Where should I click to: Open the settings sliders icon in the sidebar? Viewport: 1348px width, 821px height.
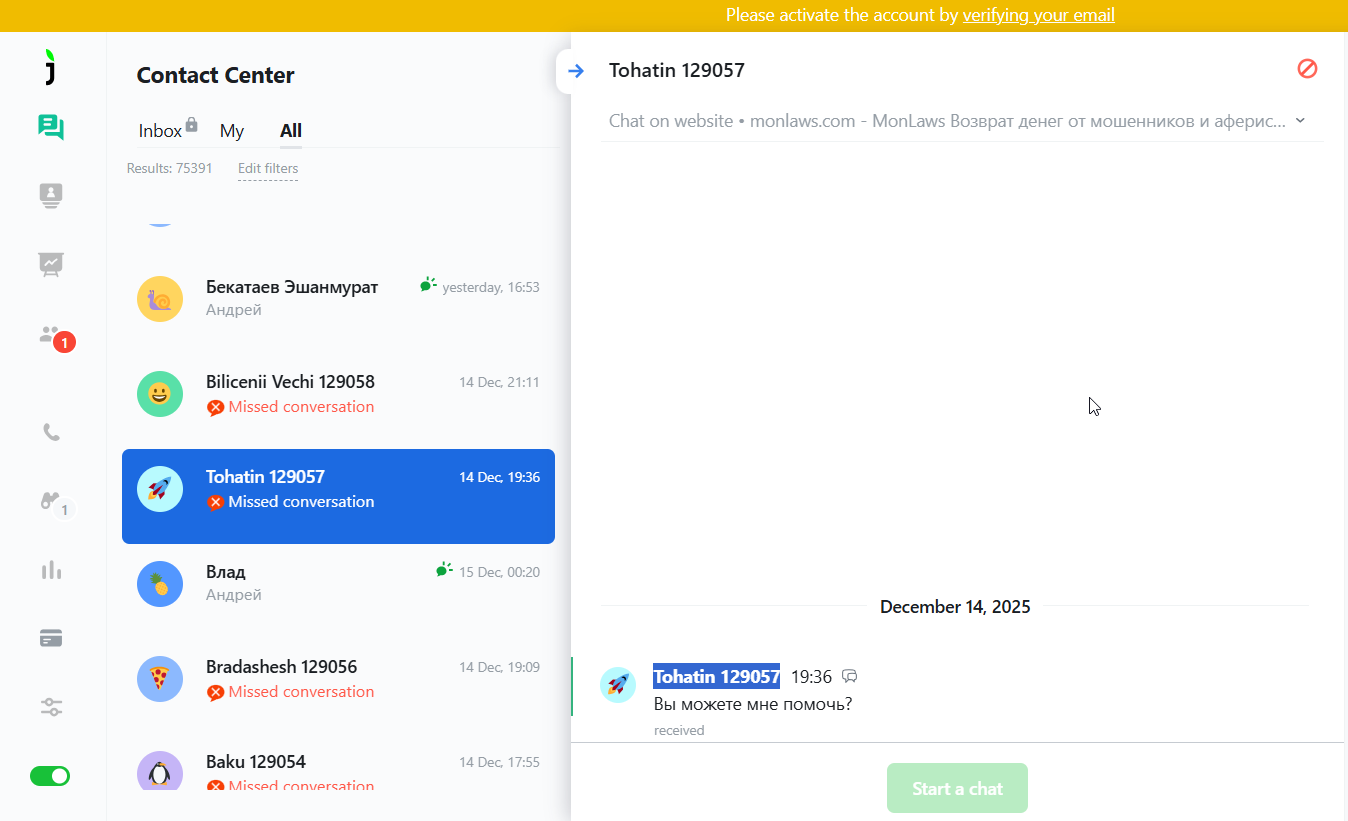pyautogui.click(x=51, y=707)
